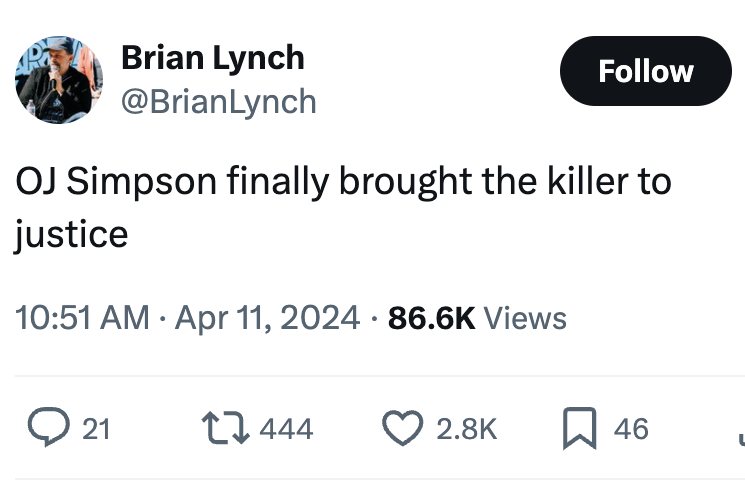This screenshot has width=745, height=493.
Task: Click the 2.8K likes count
Action: 467,429
